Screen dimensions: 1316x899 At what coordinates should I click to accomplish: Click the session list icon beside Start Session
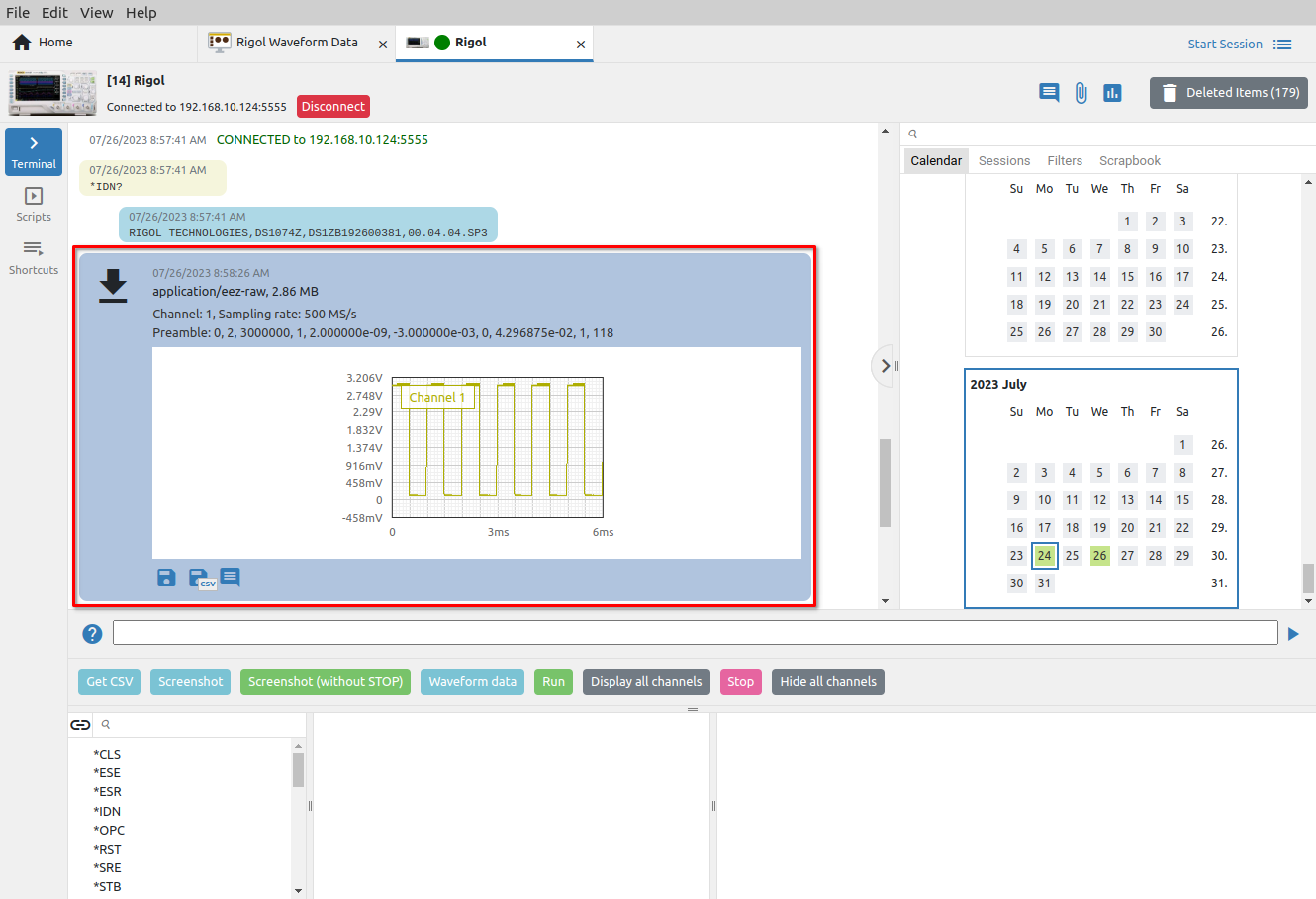click(x=1282, y=45)
